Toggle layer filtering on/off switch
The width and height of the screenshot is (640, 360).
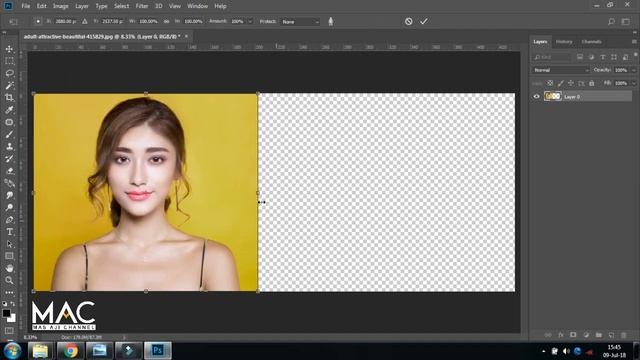[x=635, y=55]
